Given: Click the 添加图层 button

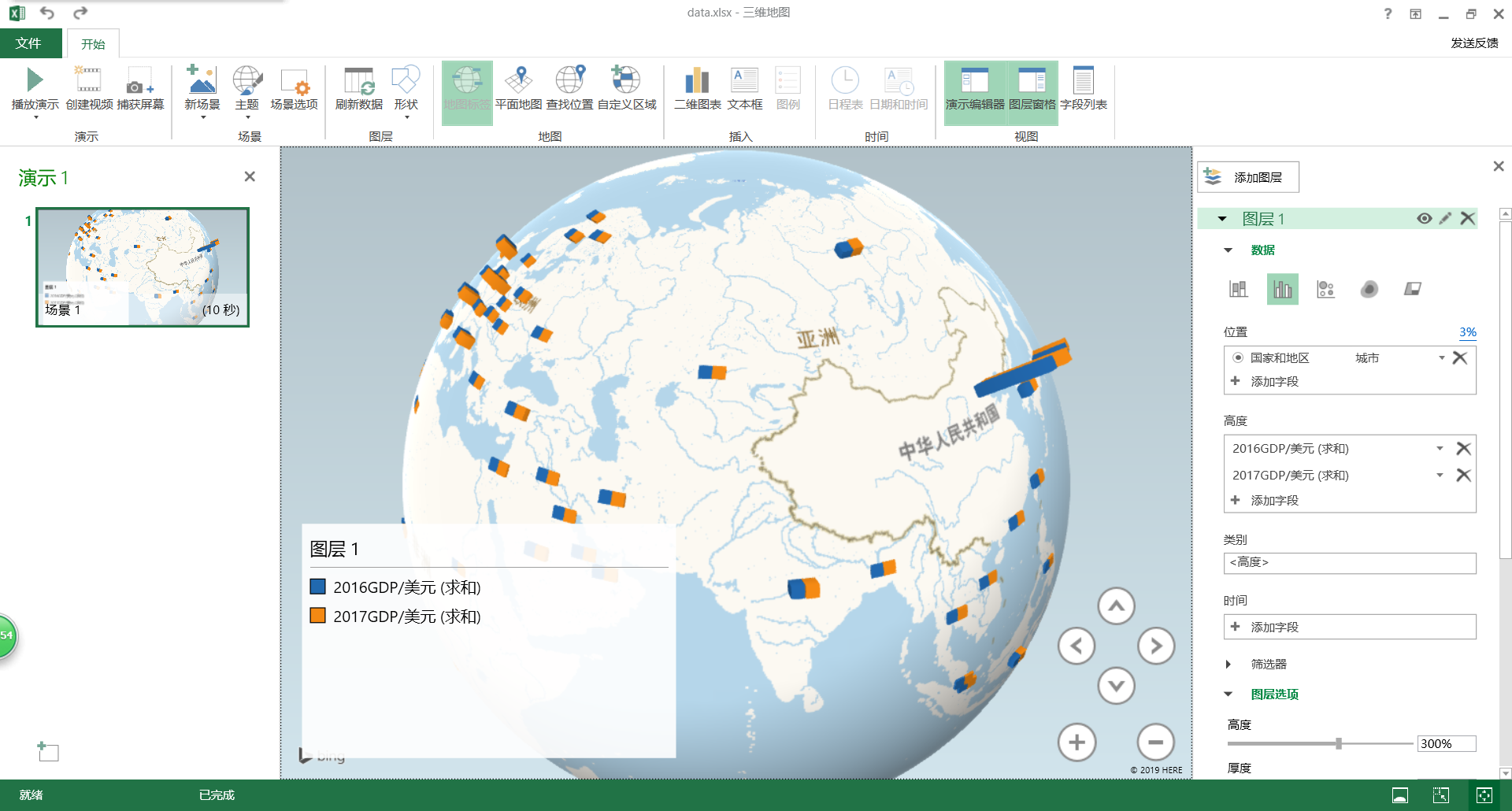Looking at the screenshot, I should click(x=1248, y=177).
